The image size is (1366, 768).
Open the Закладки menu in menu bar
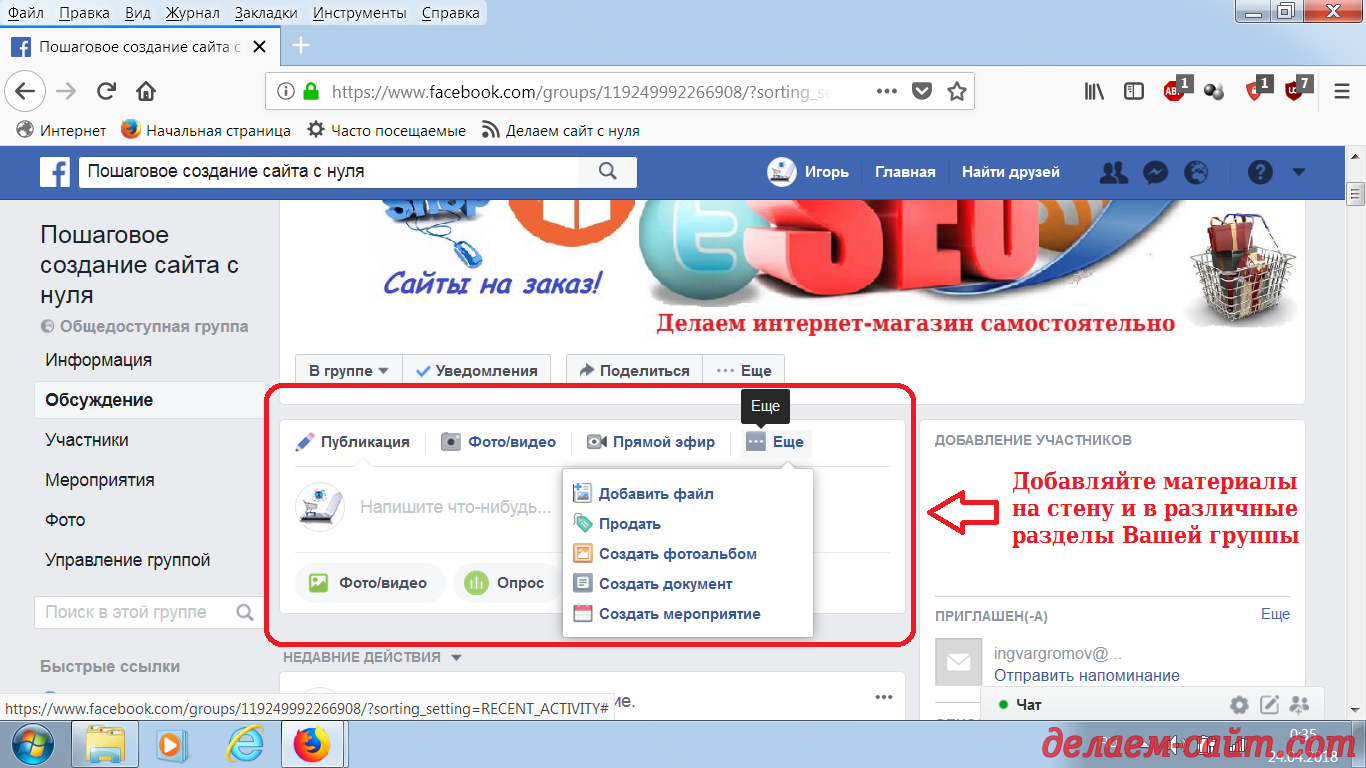(x=266, y=13)
